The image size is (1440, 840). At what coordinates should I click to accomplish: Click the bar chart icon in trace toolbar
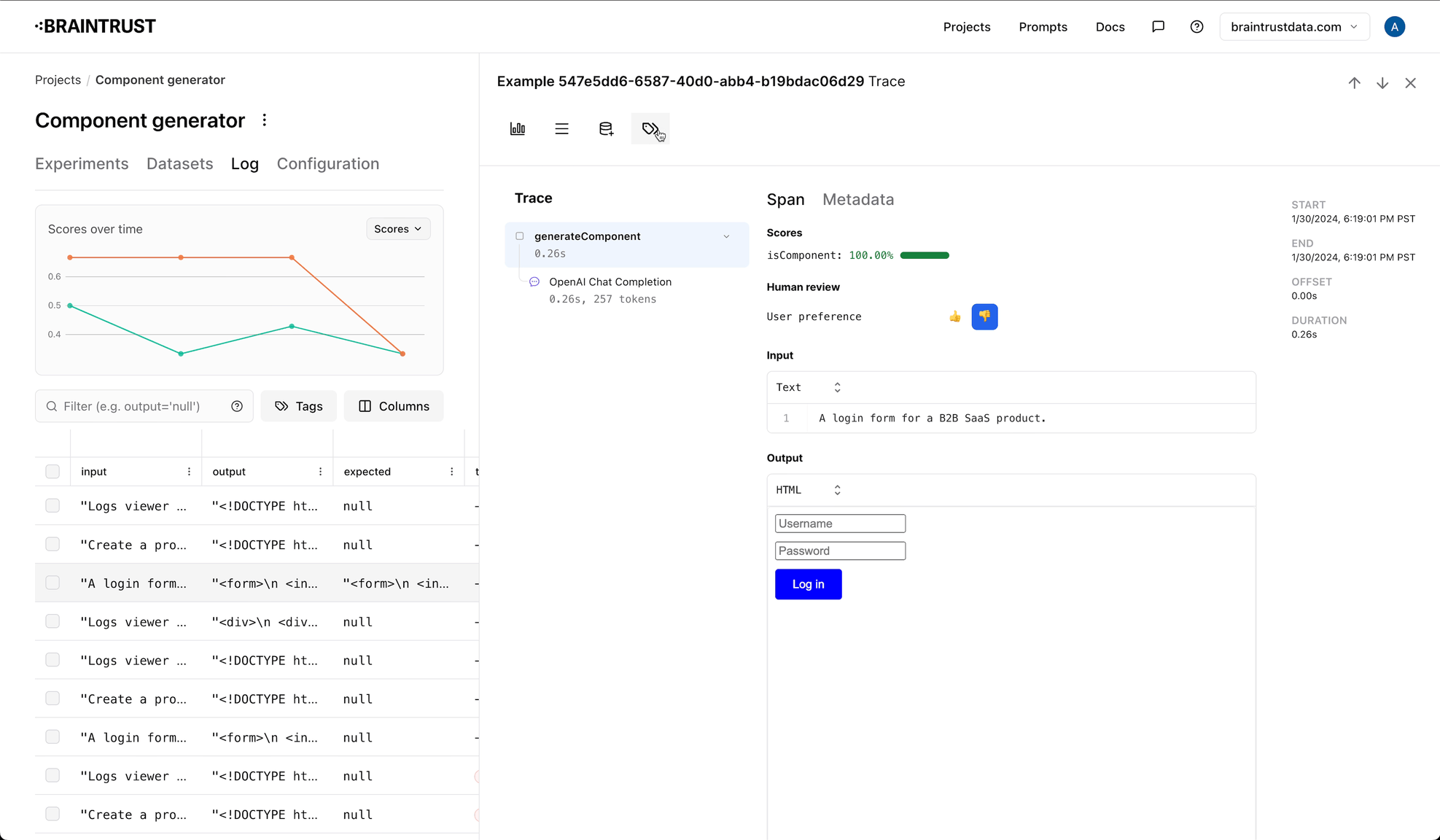coord(518,129)
